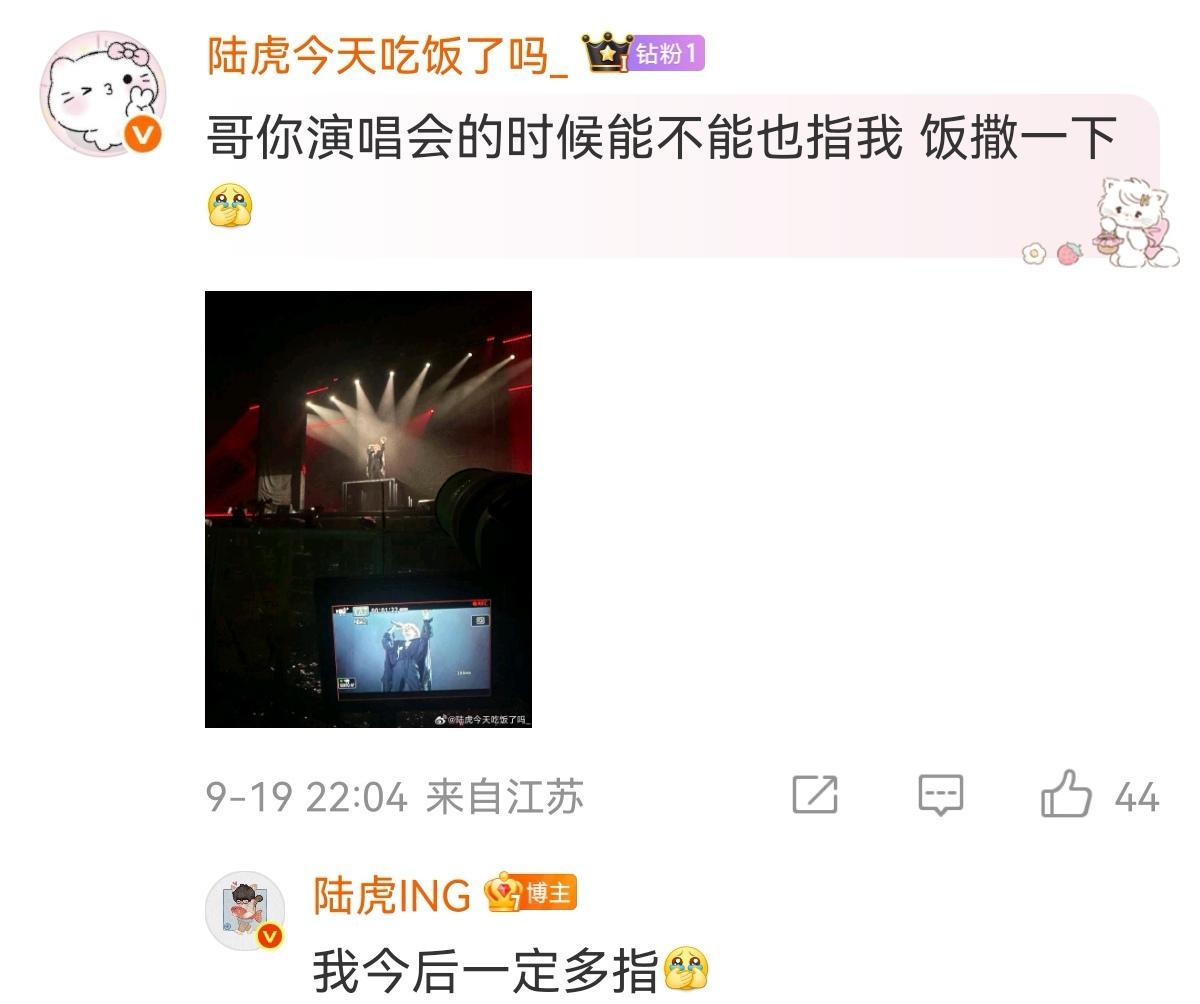Open the reply speech bubble icon
Viewport: 1200px width, 1004px height.
click(941, 796)
